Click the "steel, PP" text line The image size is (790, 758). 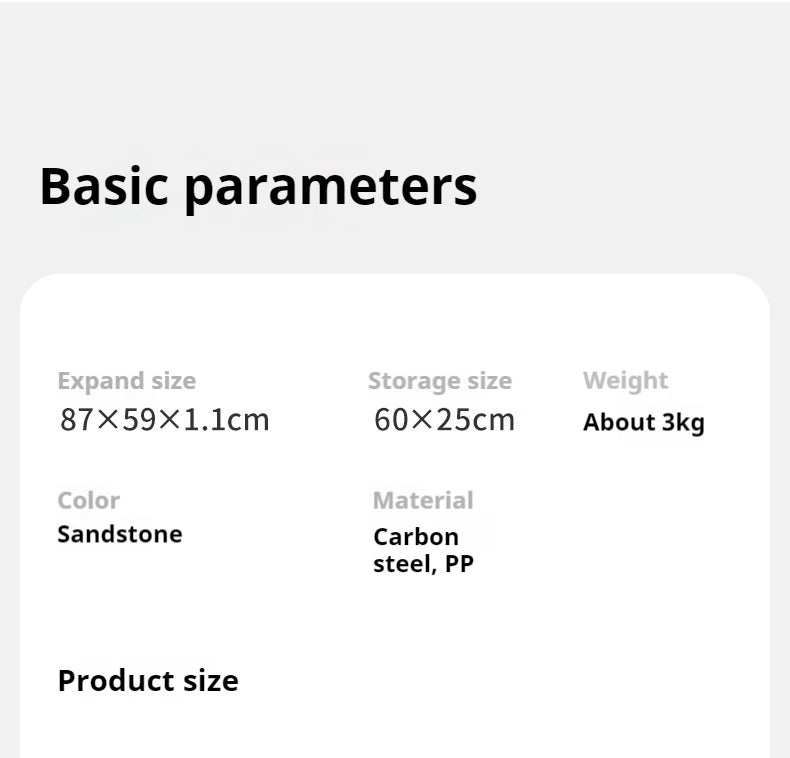click(423, 564)
